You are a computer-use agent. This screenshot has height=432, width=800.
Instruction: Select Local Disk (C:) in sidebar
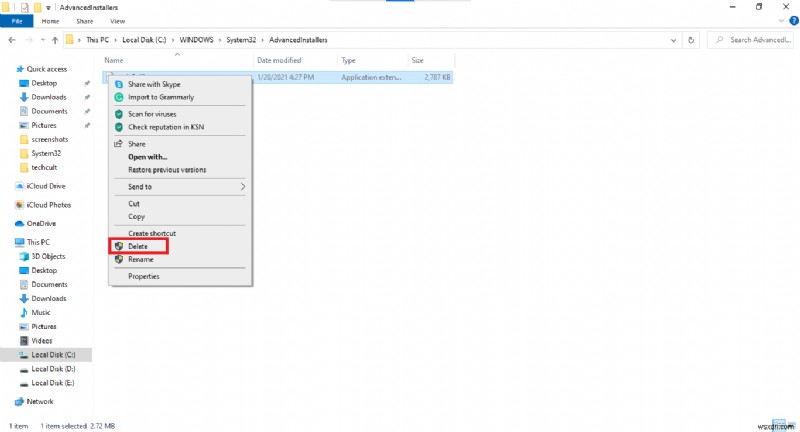(x=53, y=354)
